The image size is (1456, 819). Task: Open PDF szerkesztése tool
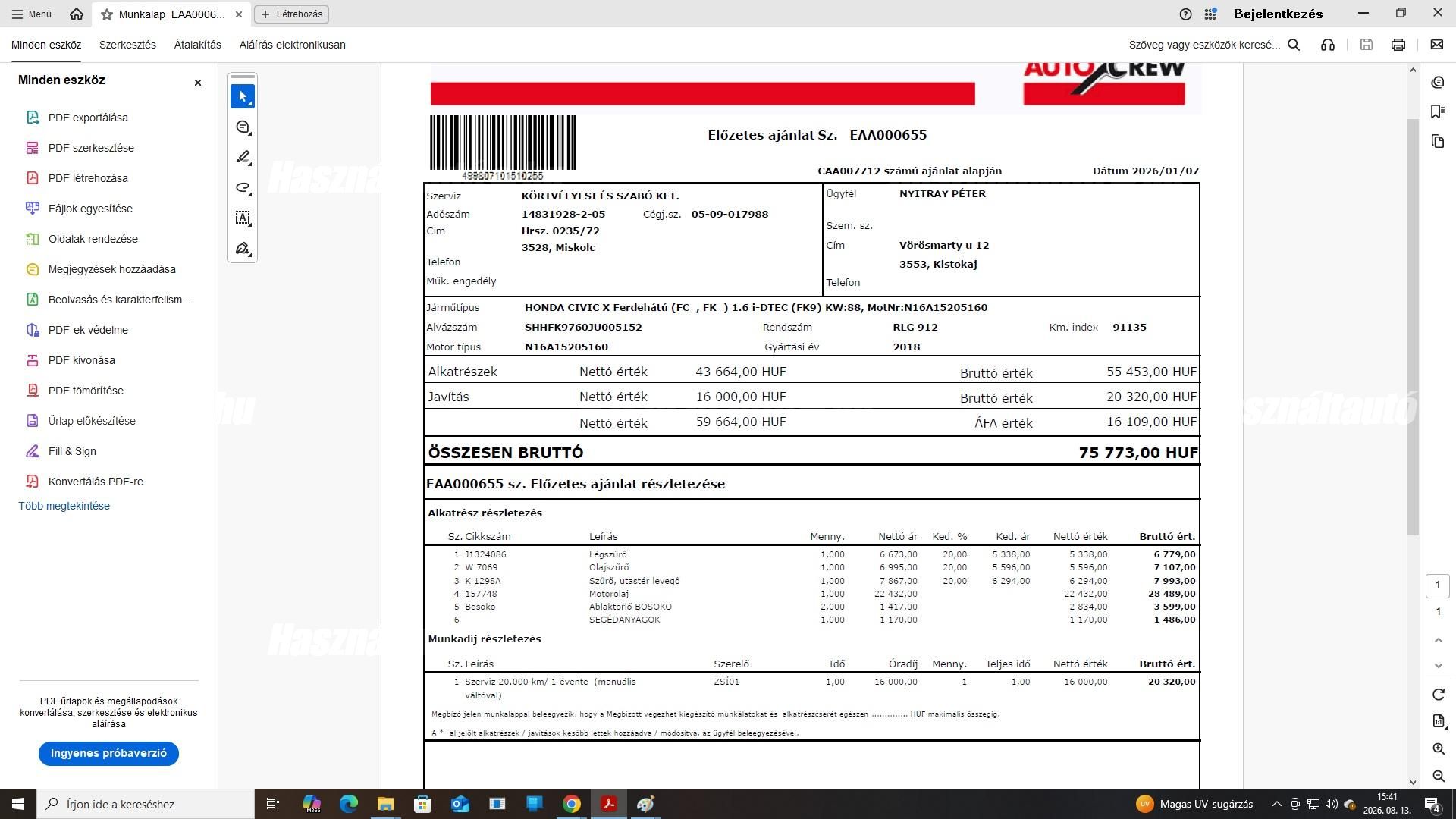click(x=91, y=148)
